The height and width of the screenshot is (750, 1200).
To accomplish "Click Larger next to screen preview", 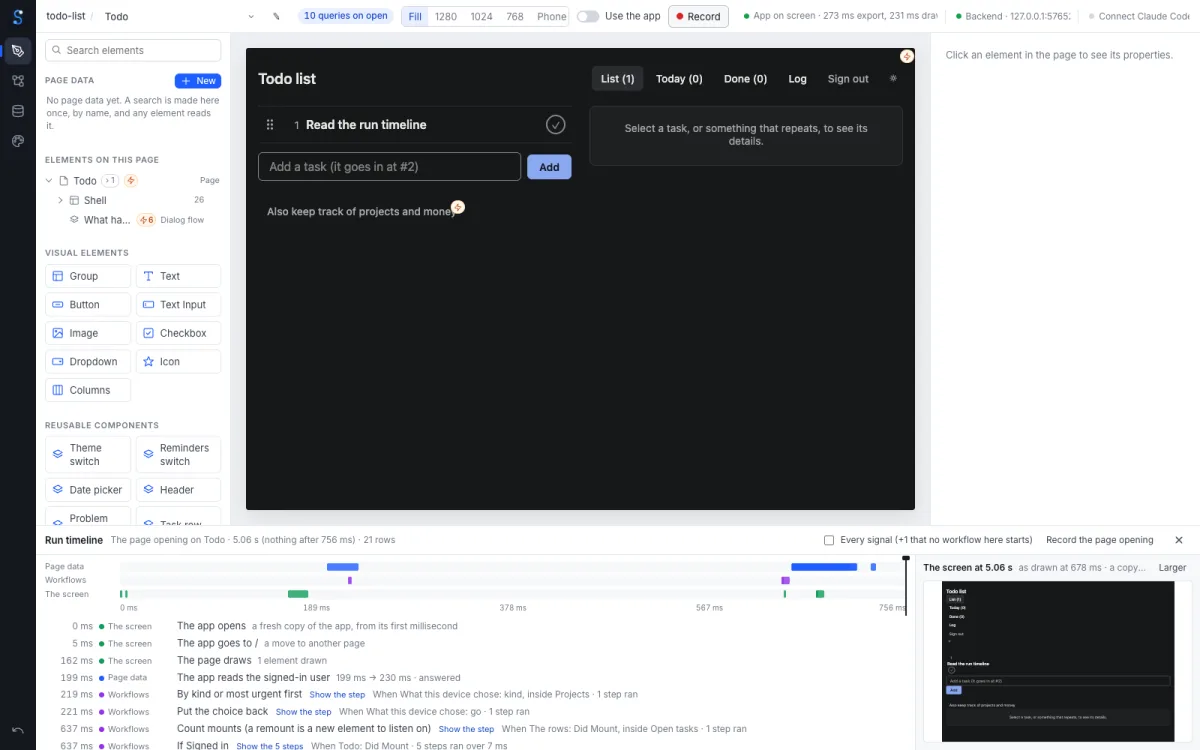I will (x=1172, y=567).
